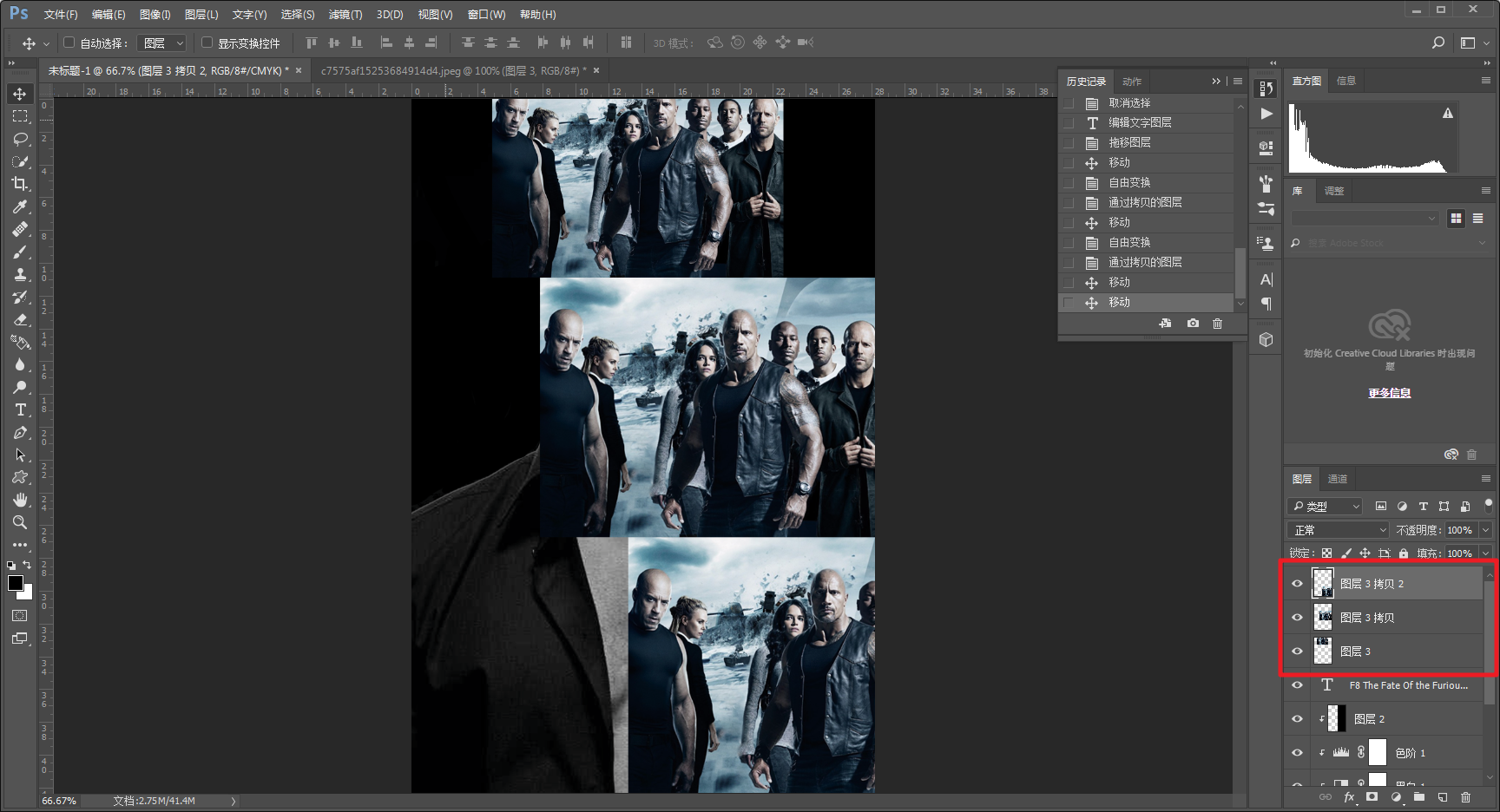Open the 填充 slider dropdown arrow
This screenshot has height=812, width=1500.
1485,553
